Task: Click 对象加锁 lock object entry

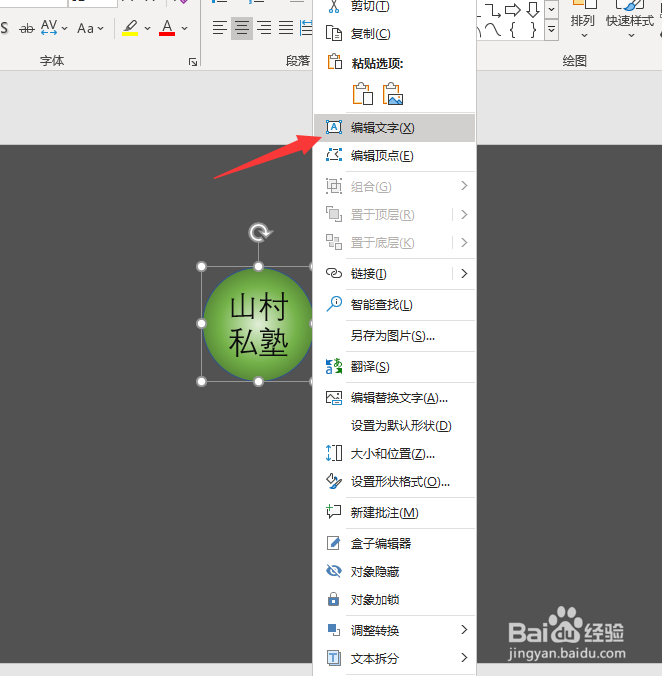Action: pos(394,599)
